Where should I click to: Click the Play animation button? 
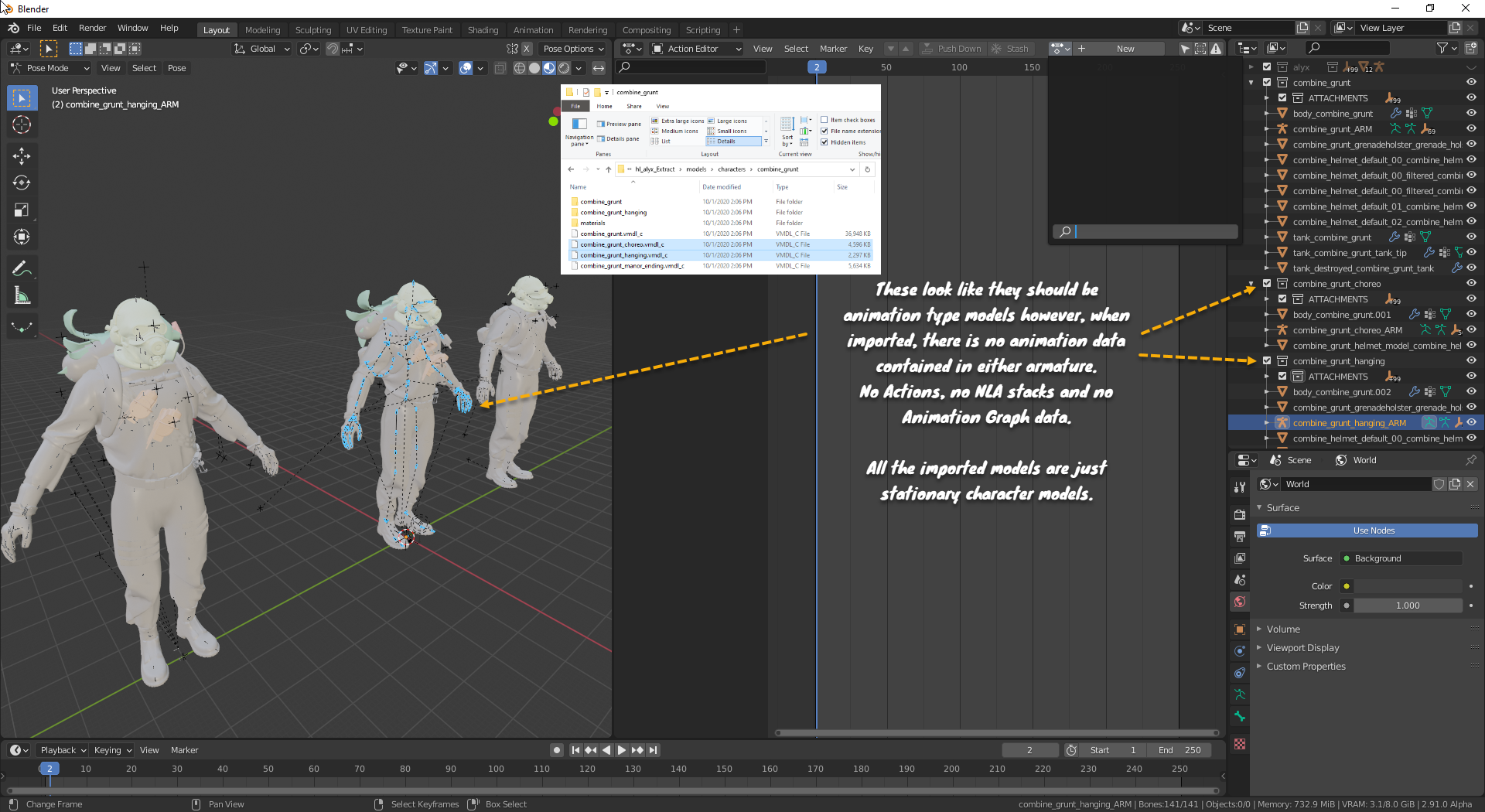621,750
